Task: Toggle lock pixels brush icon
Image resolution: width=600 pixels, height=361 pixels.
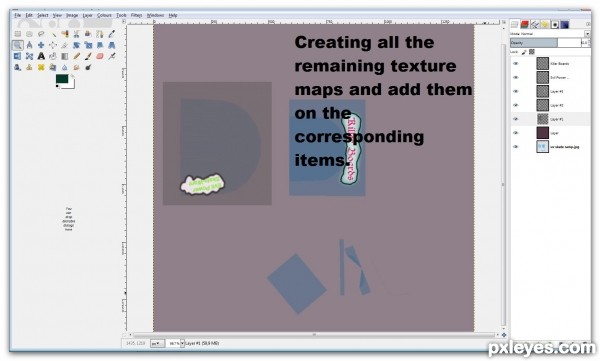Action: click(x=524, y=52)
